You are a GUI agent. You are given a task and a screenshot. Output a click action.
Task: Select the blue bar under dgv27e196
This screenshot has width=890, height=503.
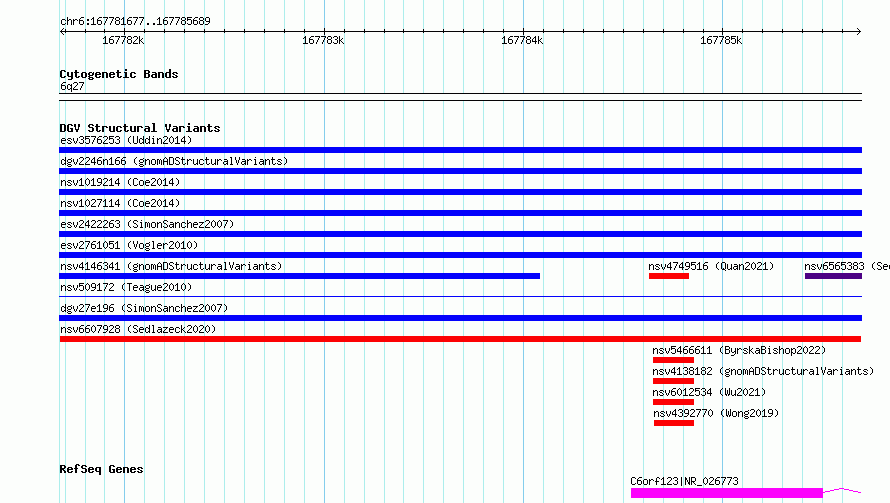pyautogui.click(x=460, y=318)
